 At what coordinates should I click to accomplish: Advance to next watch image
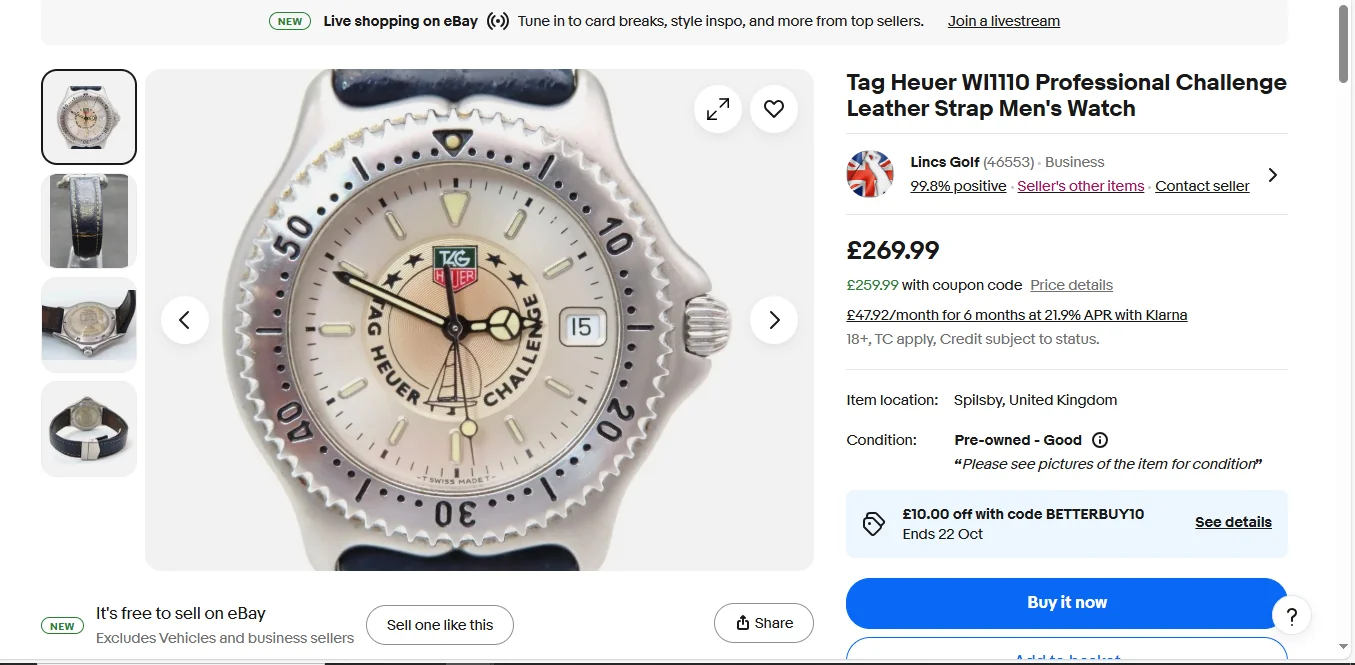point(774,320)
